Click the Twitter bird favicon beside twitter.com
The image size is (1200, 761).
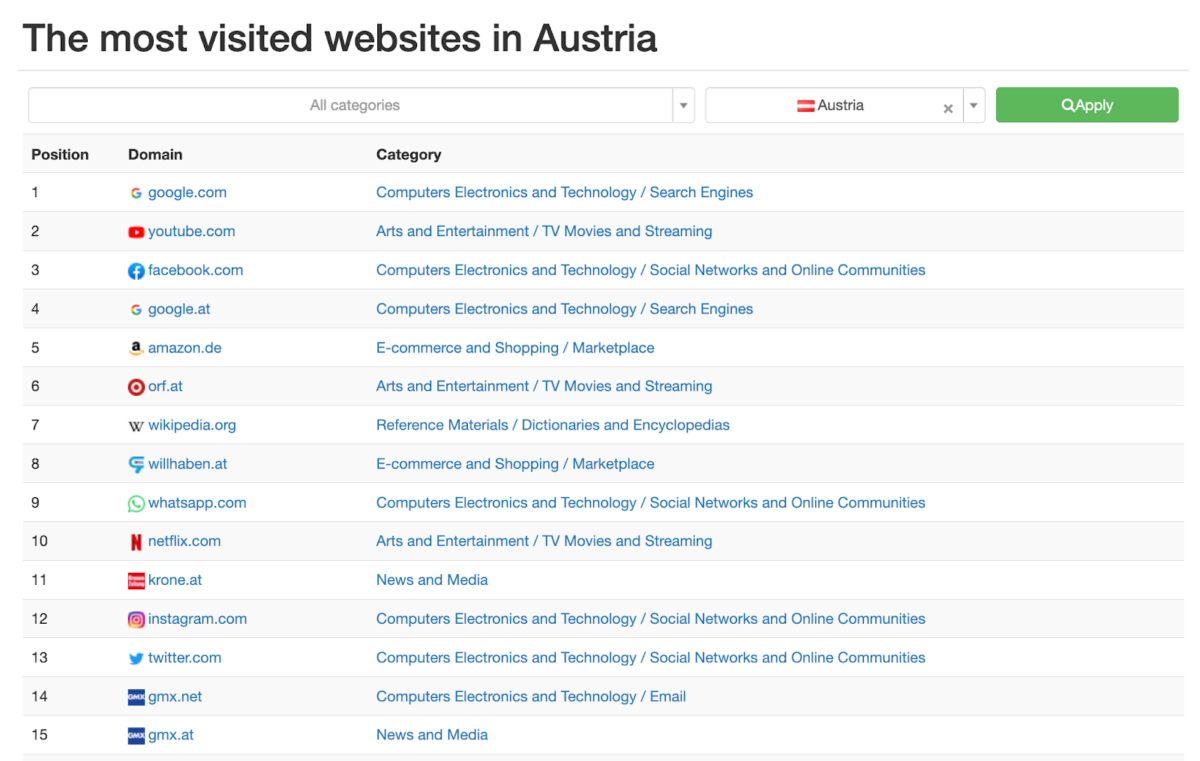[x=136, y=659]
